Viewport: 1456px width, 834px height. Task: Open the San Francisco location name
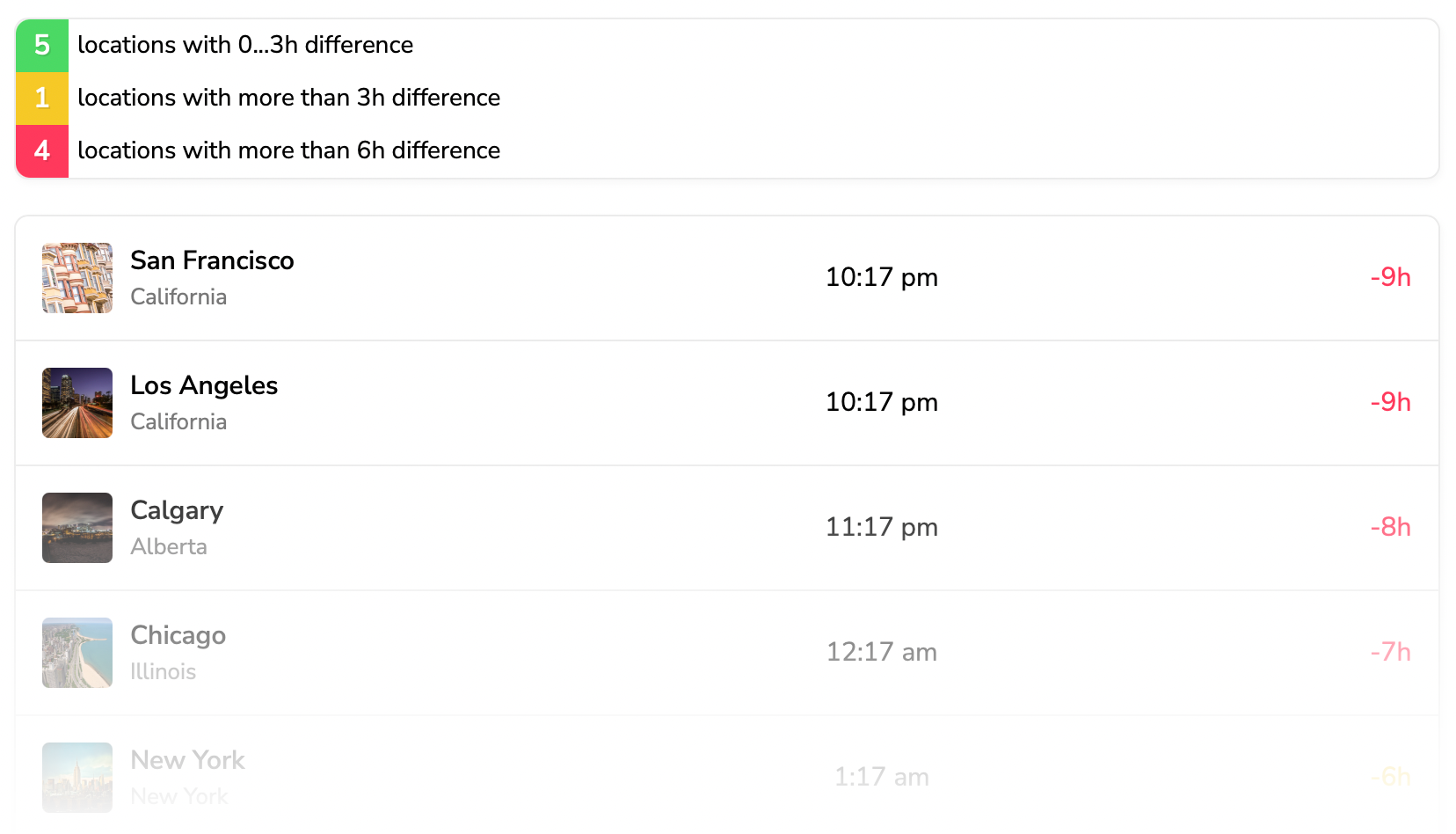coord(212,260)
